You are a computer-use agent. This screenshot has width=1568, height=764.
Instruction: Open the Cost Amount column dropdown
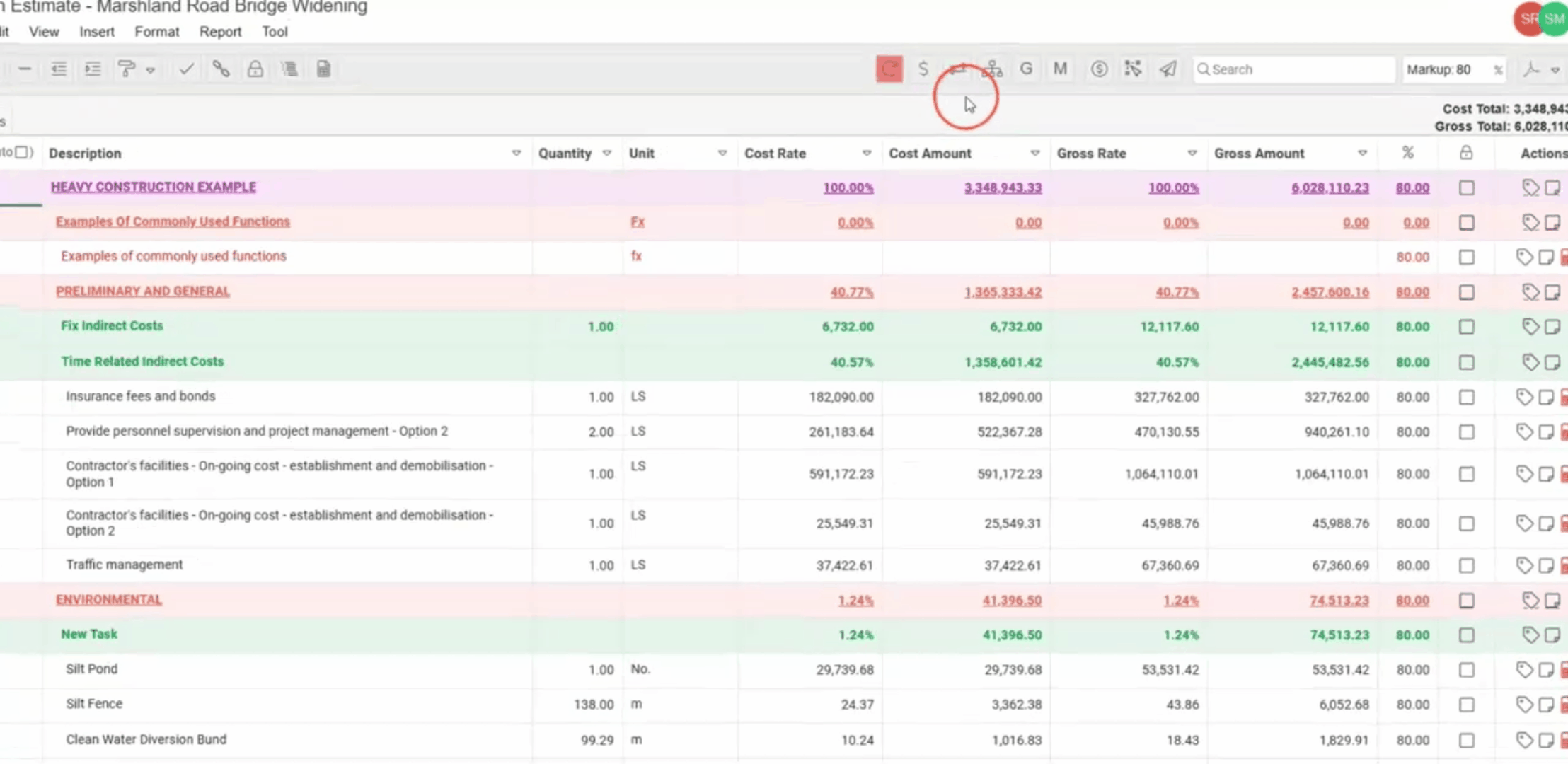(1034, 154)
